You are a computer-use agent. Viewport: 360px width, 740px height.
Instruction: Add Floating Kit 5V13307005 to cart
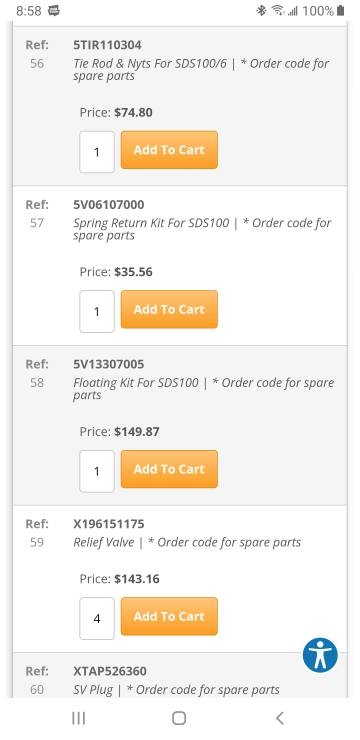tap(169, 469)
